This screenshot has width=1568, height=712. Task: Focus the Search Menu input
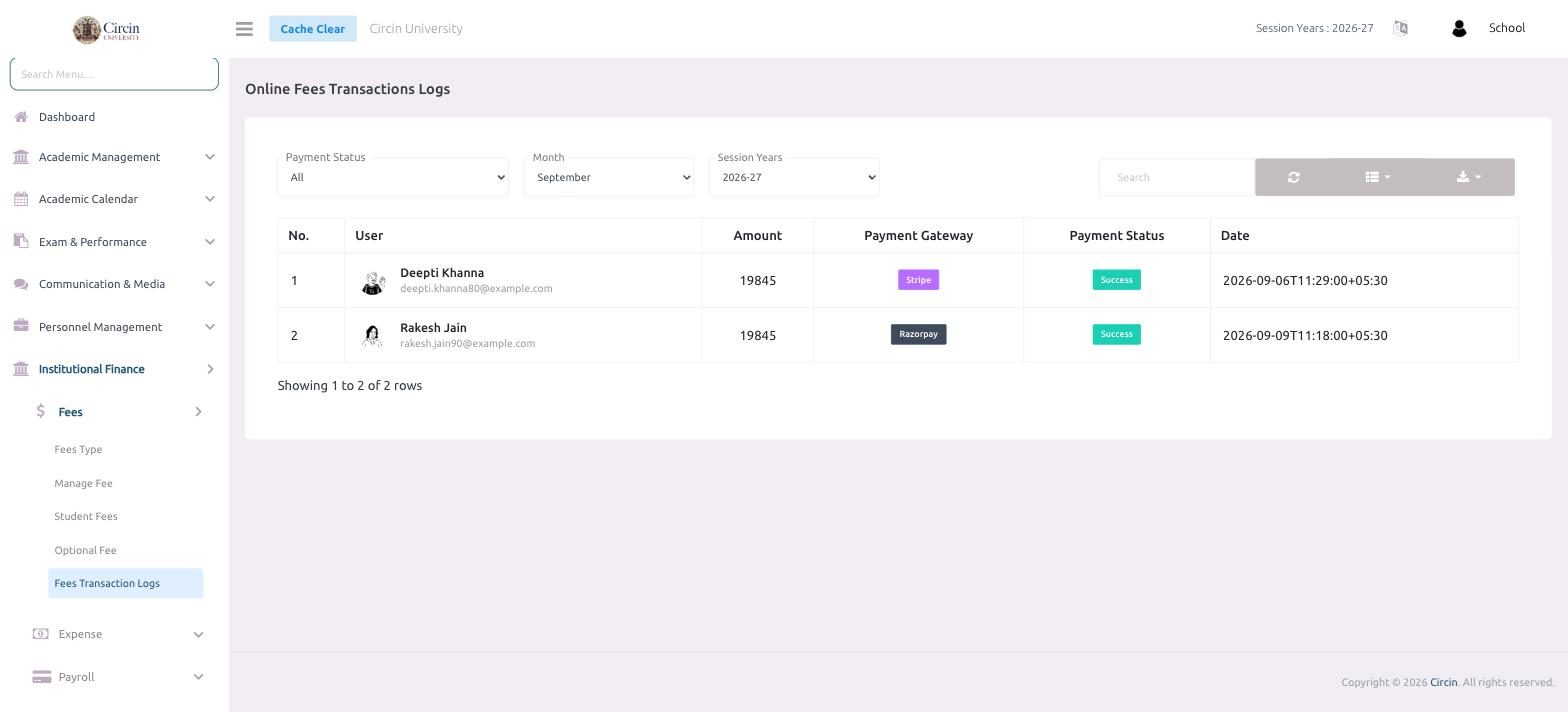(114, 74)
